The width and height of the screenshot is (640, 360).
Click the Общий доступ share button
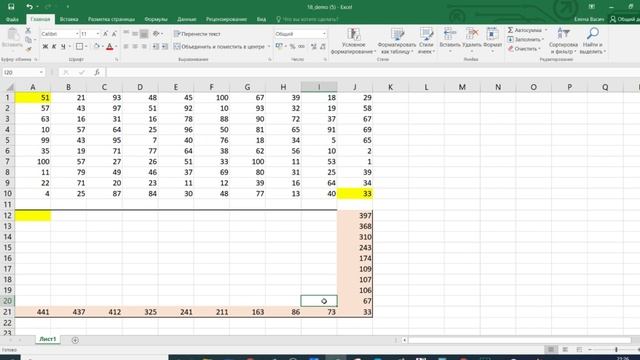[x=624, y=19]
